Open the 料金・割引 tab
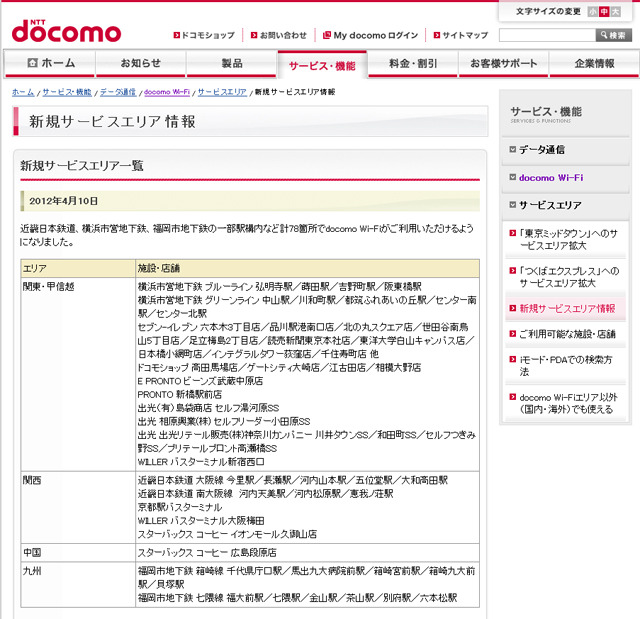Viewport: 640px width, 619px height. click(413, 64)
